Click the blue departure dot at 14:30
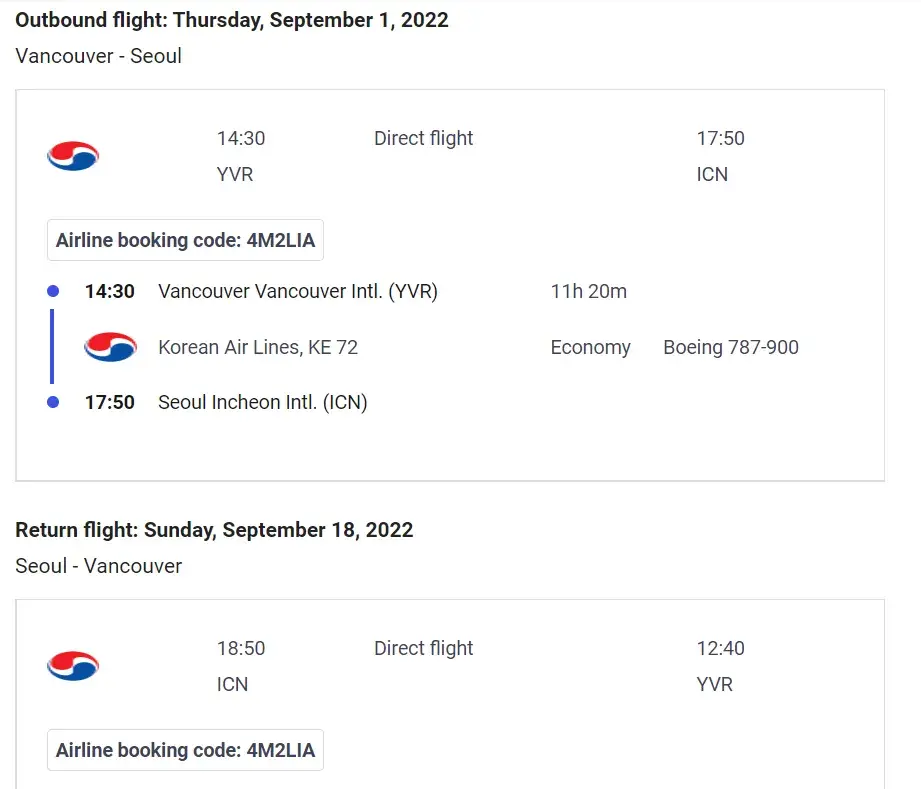This screenshot has height=789, width=921. [53, 292]
